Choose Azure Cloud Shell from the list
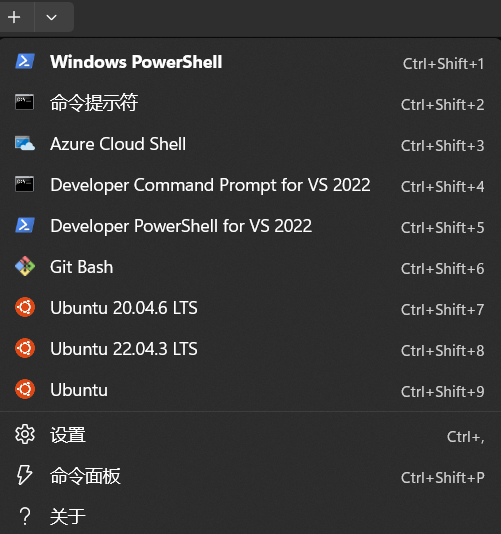The width and height of the screenshot is (501, 534). point(250,144)
